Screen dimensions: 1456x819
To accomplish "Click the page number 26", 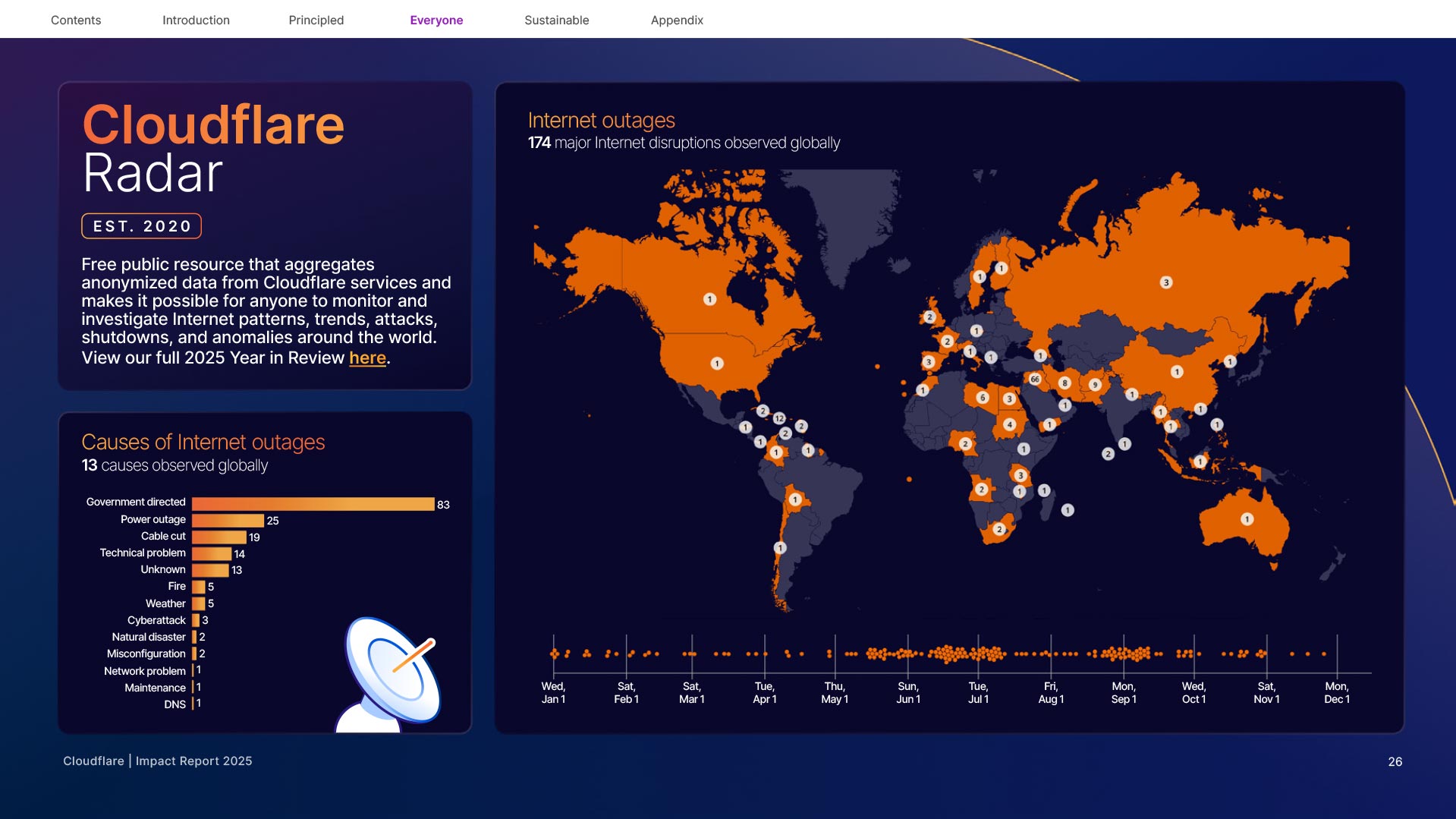I will click(1395, 761).
